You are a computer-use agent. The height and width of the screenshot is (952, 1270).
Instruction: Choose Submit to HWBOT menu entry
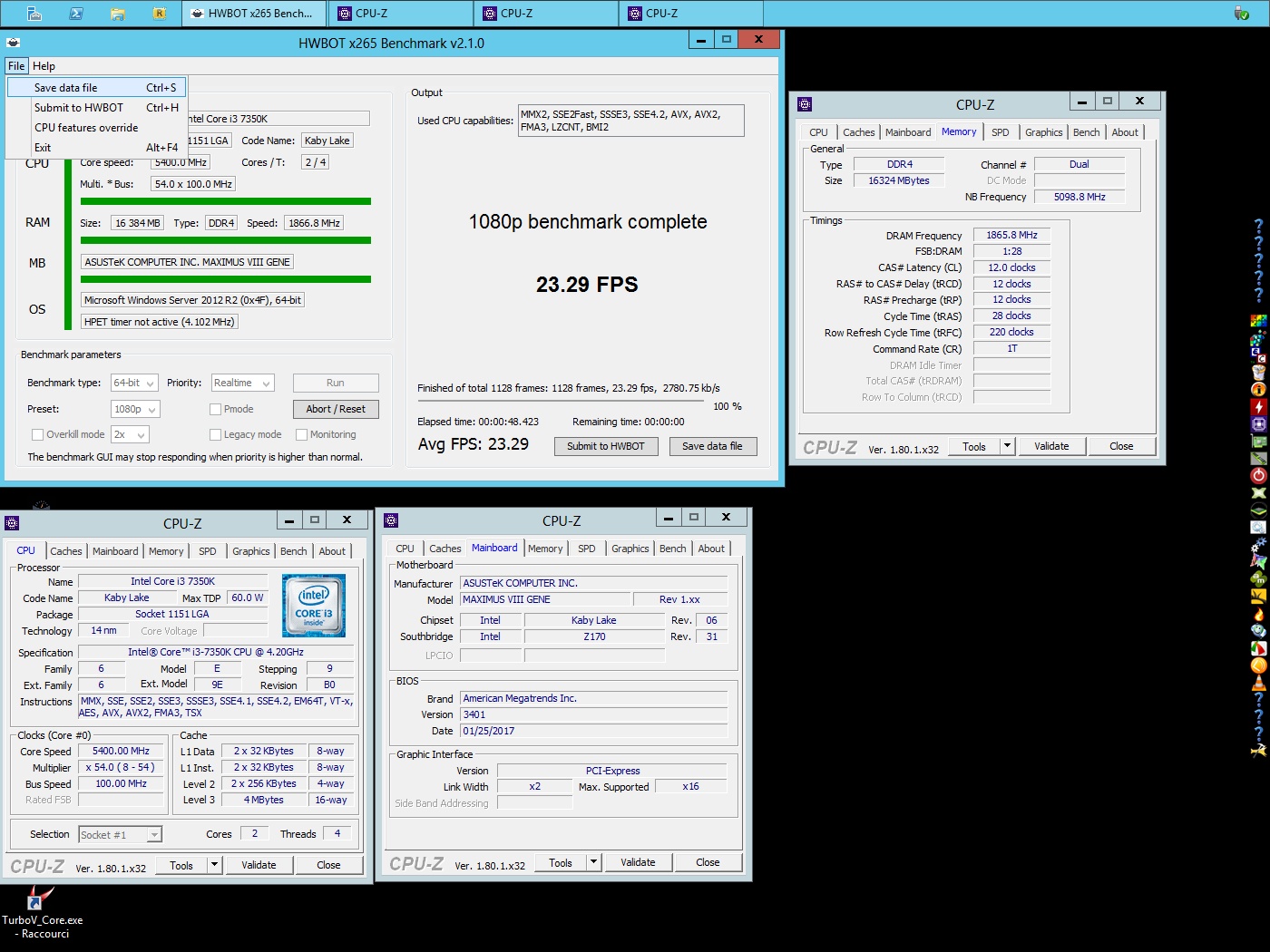click(97, 108)
